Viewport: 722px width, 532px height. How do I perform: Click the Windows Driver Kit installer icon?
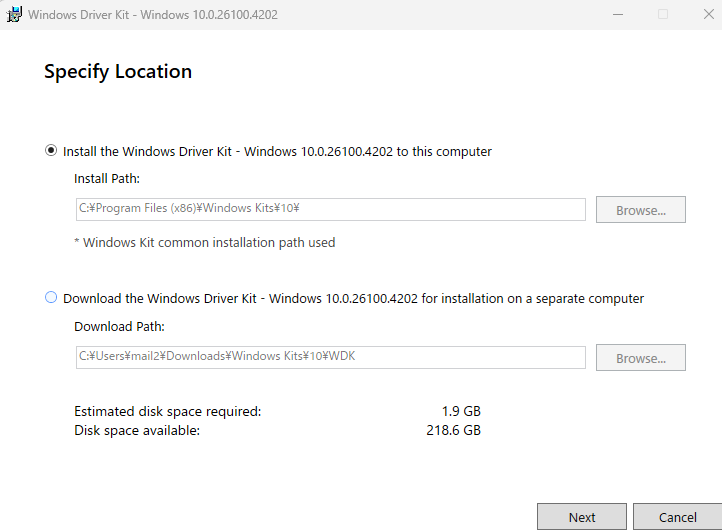tap(14, 14)
